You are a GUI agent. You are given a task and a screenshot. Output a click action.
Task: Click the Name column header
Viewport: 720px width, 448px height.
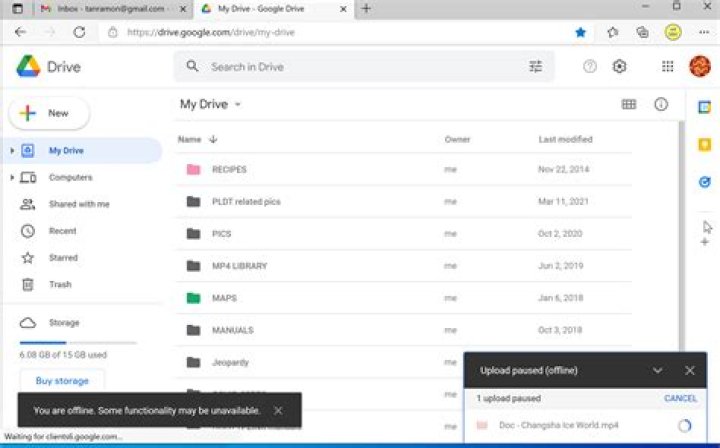pyautogui.click(x=190, y=139)
